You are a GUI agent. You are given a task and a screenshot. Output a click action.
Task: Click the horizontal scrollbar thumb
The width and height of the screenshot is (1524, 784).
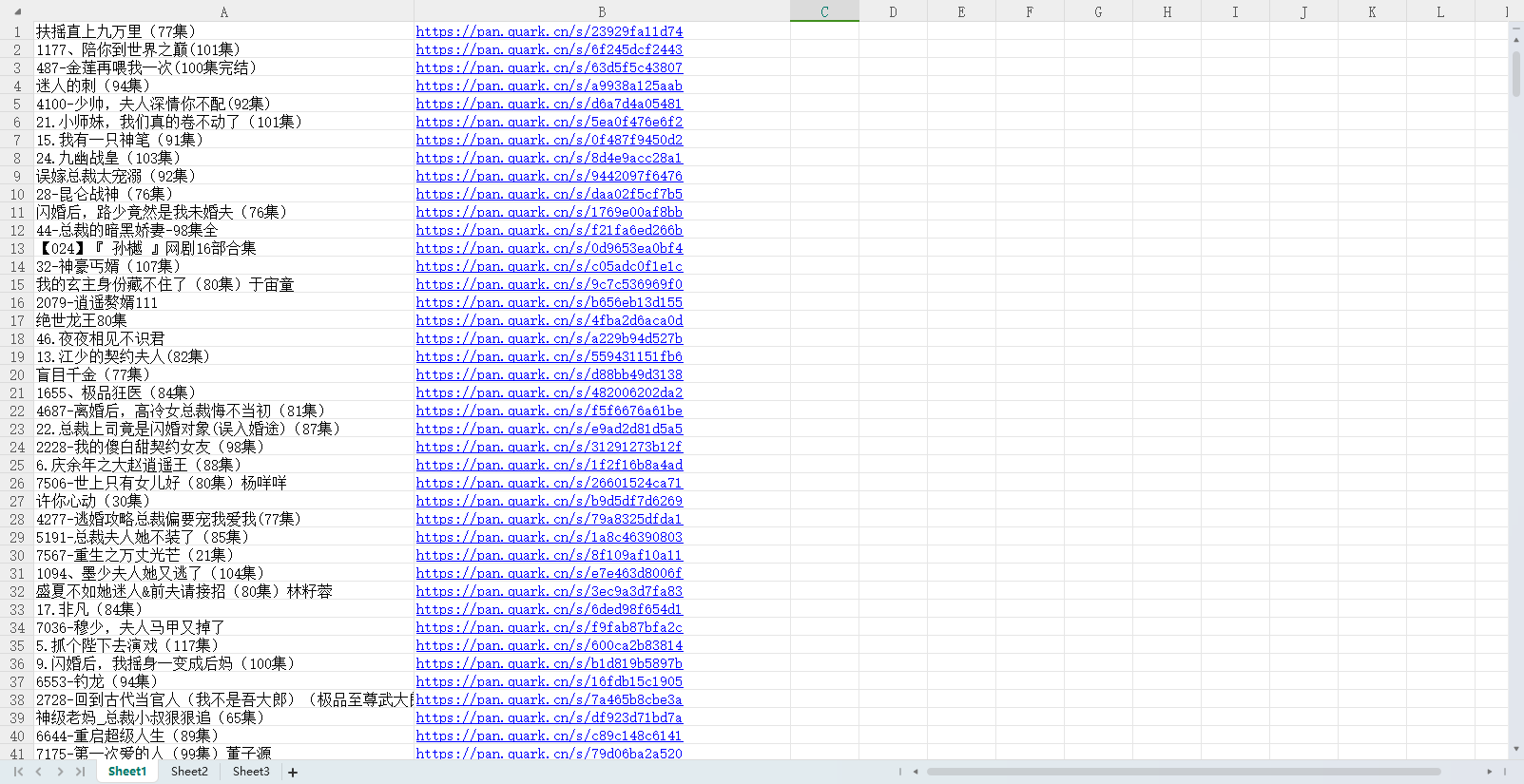[1183, 772]
